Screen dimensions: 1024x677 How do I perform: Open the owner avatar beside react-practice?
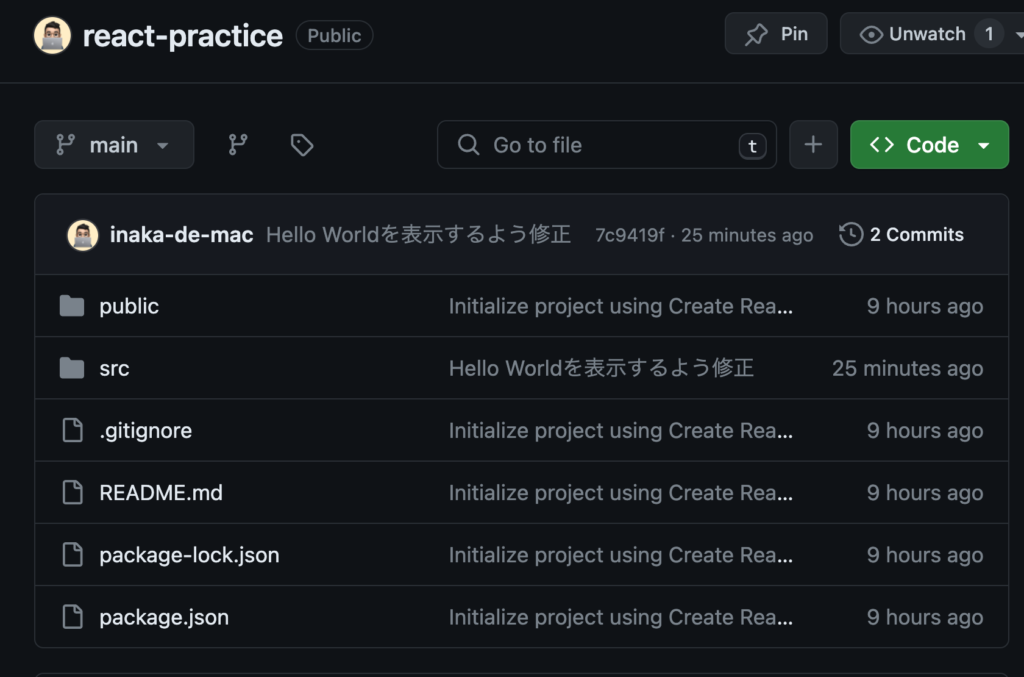point(52,35)
